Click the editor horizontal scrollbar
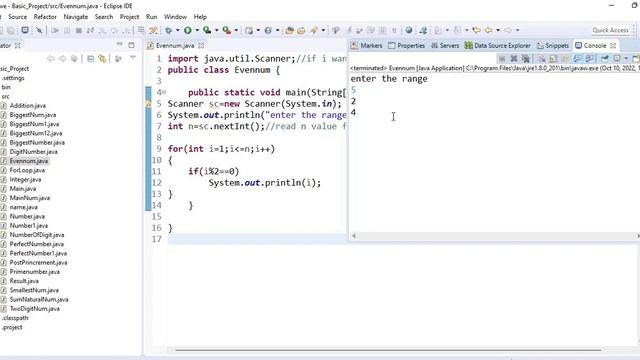 click(388, 350)
